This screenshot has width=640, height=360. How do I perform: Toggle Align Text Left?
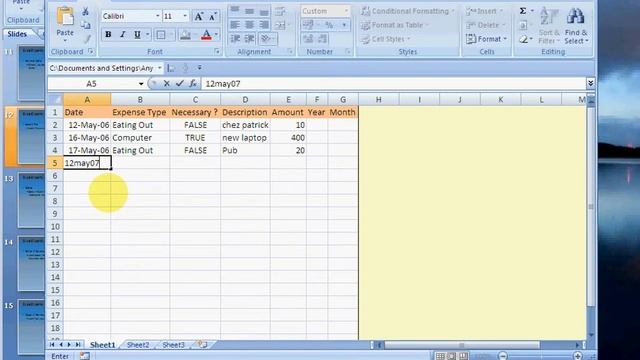[235, 25]
